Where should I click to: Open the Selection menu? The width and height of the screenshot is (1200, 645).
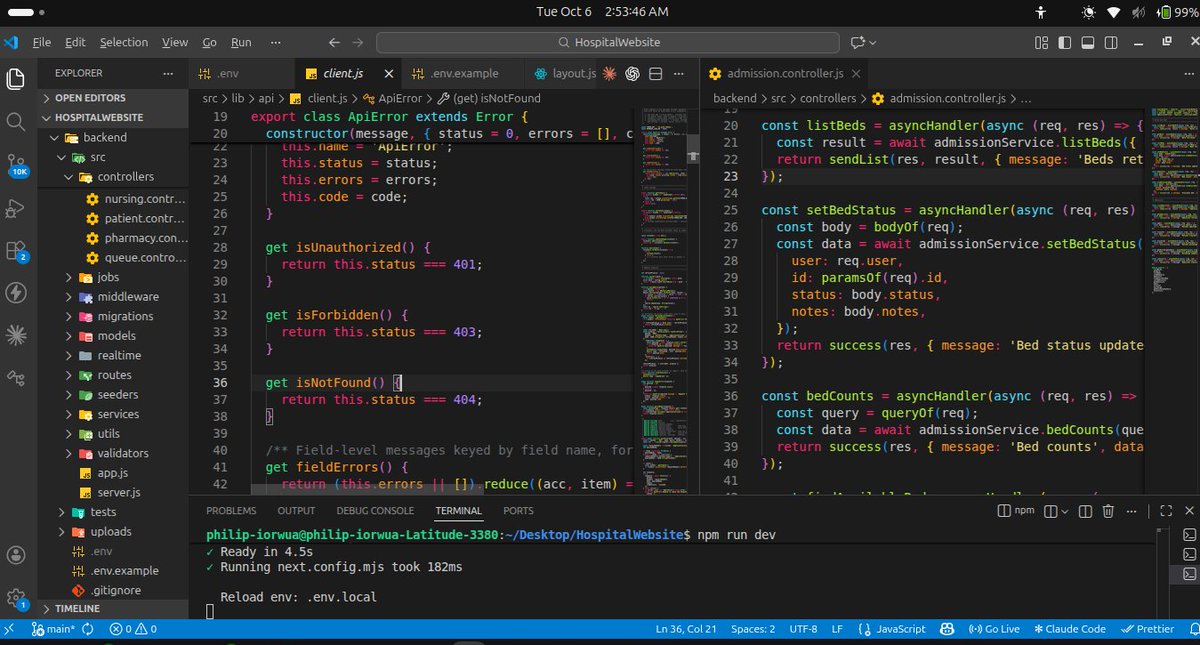124,42
